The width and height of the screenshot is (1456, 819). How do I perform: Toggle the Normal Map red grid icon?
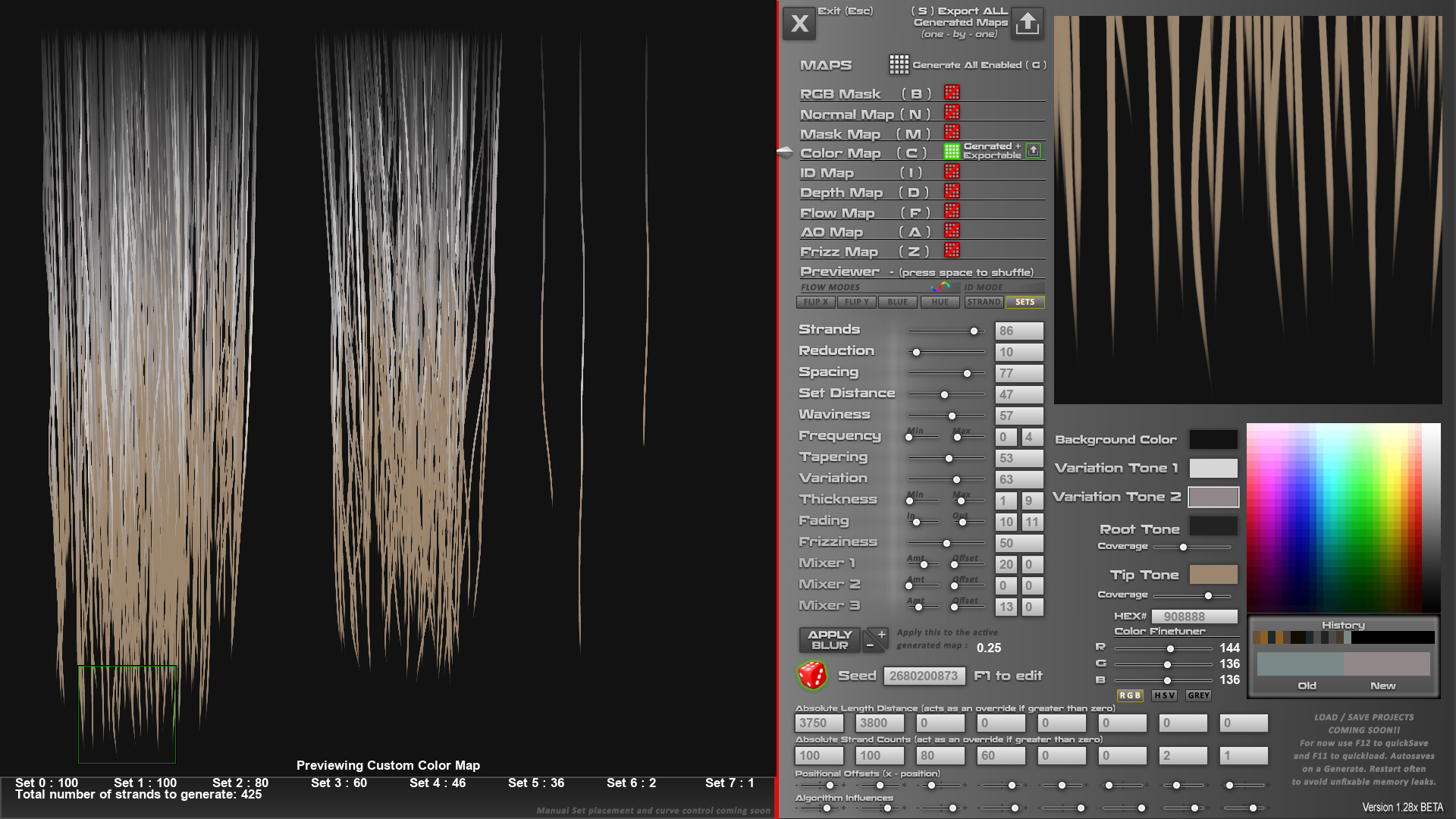pyautogui.click(x=952, y=112)
